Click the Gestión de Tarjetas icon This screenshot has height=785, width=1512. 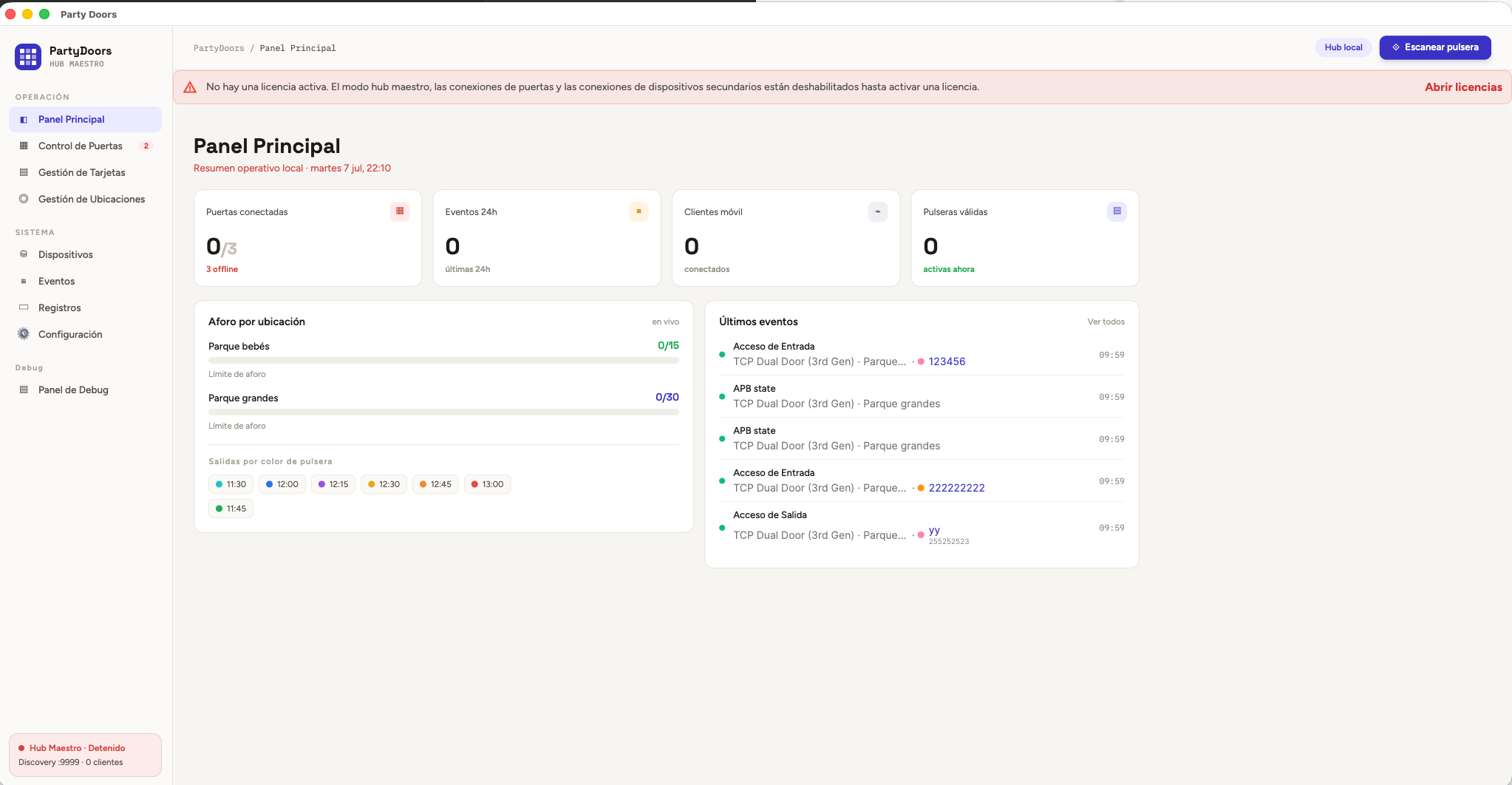coord(24,173)
